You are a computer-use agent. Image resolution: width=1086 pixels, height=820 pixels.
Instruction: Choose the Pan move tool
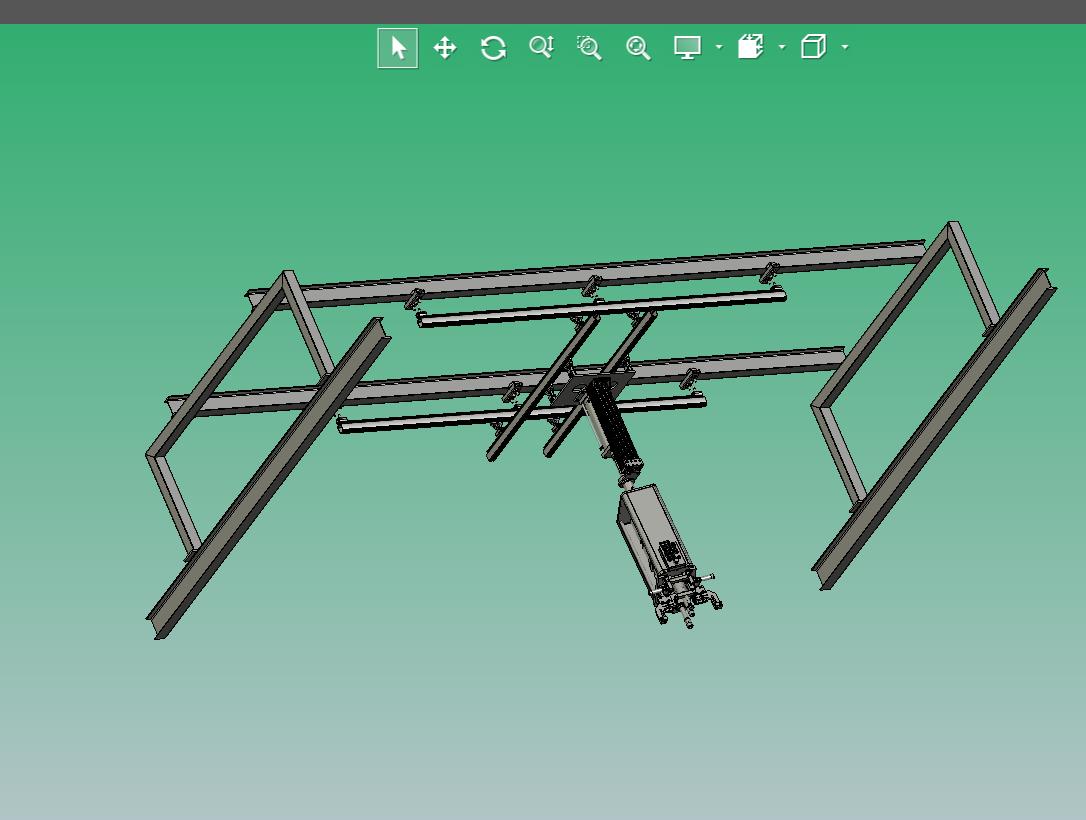point(445,48)
